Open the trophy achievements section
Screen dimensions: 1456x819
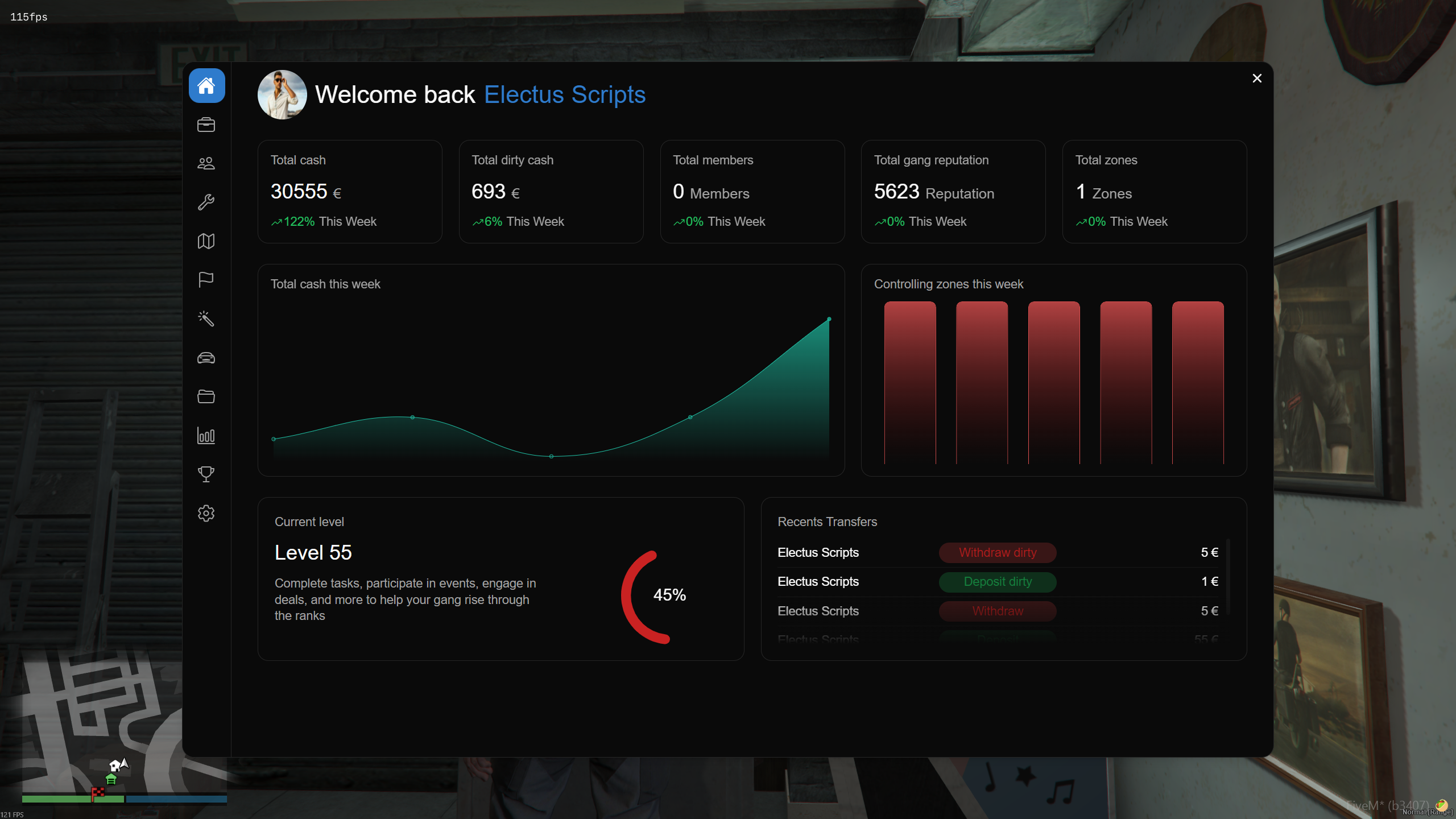206,474
